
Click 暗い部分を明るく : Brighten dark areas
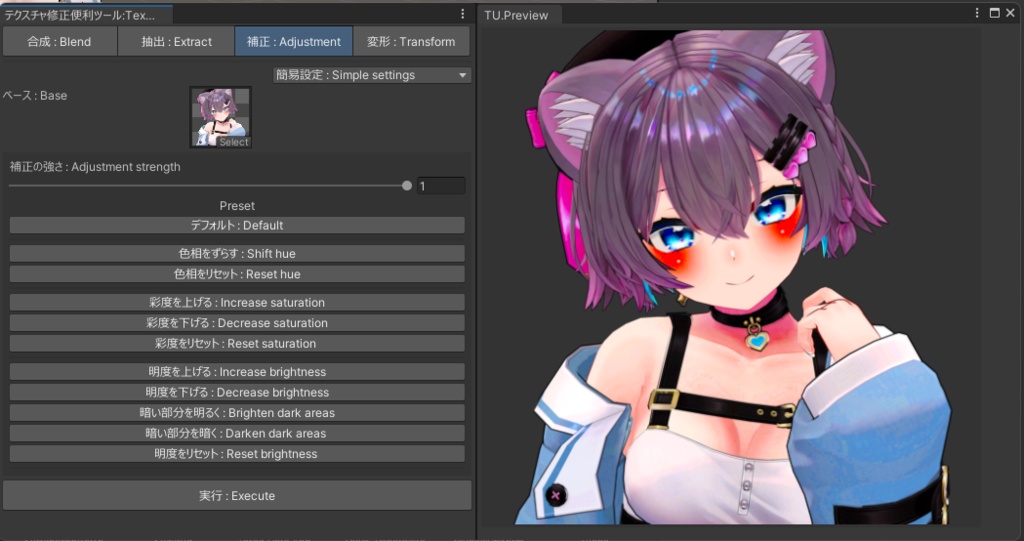[237, 413]
